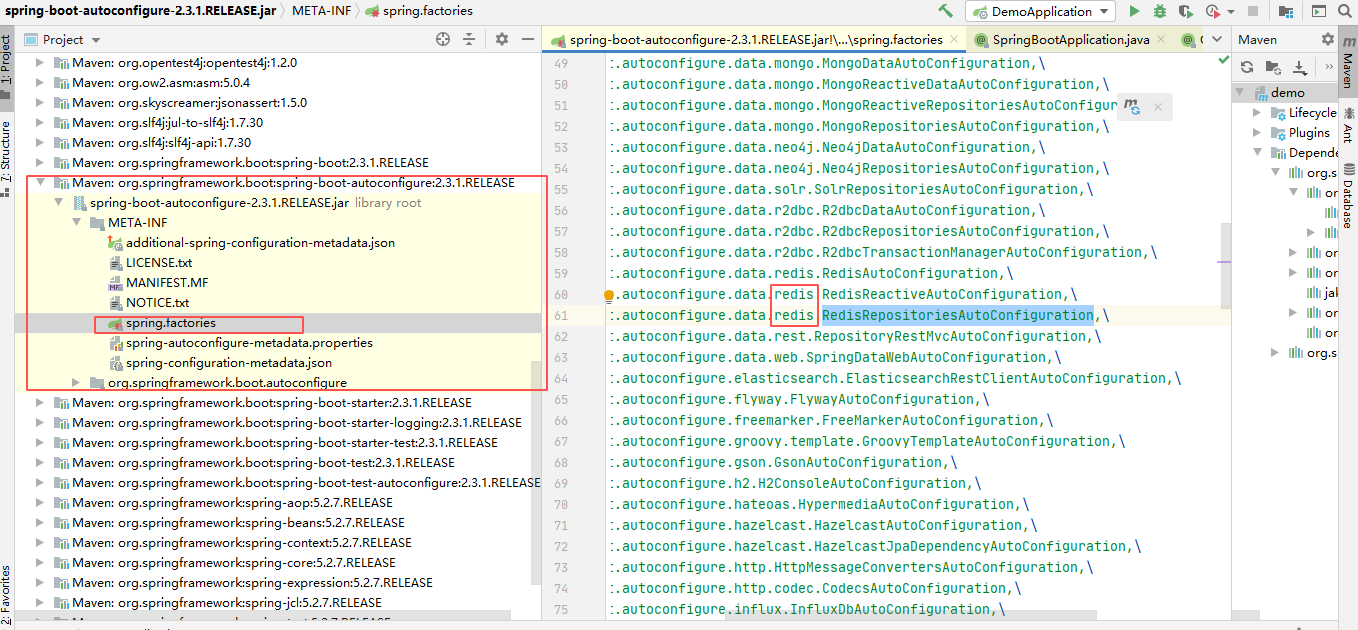
Task: Expand the org.springframework.boot.autoconfigure package
Action: pyautogui.click(x=77, y=383)
